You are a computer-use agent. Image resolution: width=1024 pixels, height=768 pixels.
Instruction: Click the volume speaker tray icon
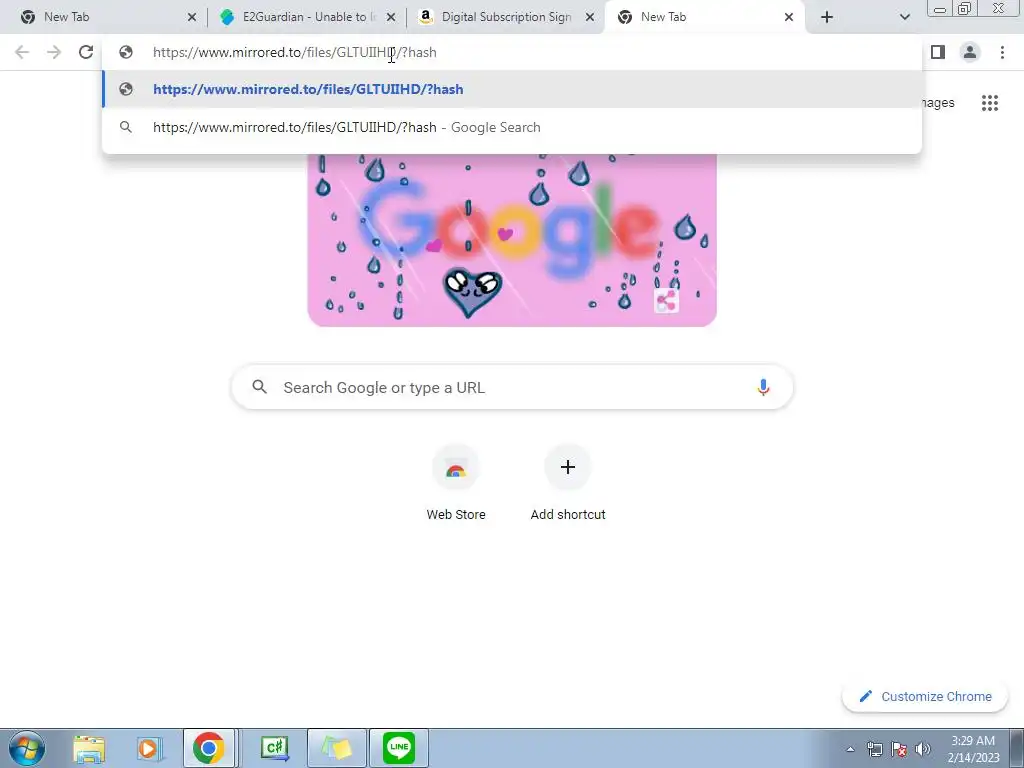[923, 749]
